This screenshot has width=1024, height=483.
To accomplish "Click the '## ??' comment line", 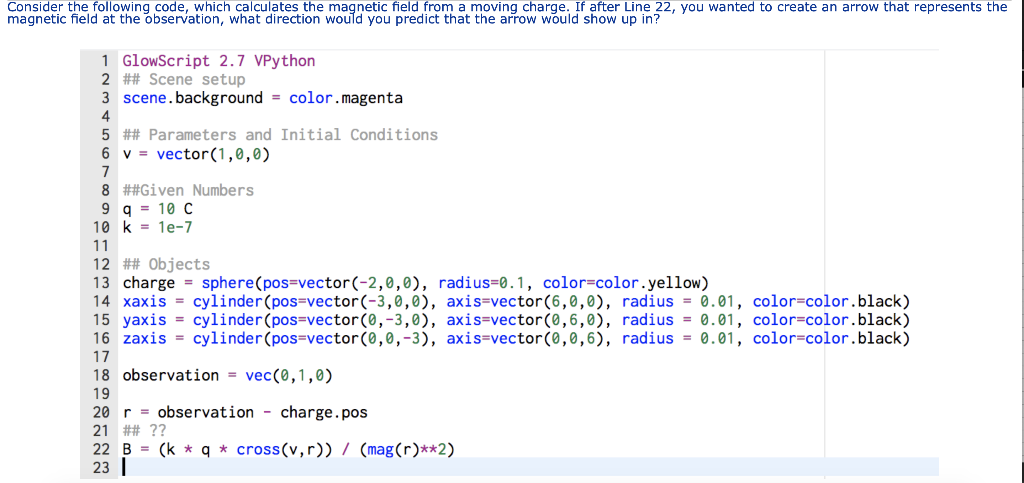I will (144, 431).
